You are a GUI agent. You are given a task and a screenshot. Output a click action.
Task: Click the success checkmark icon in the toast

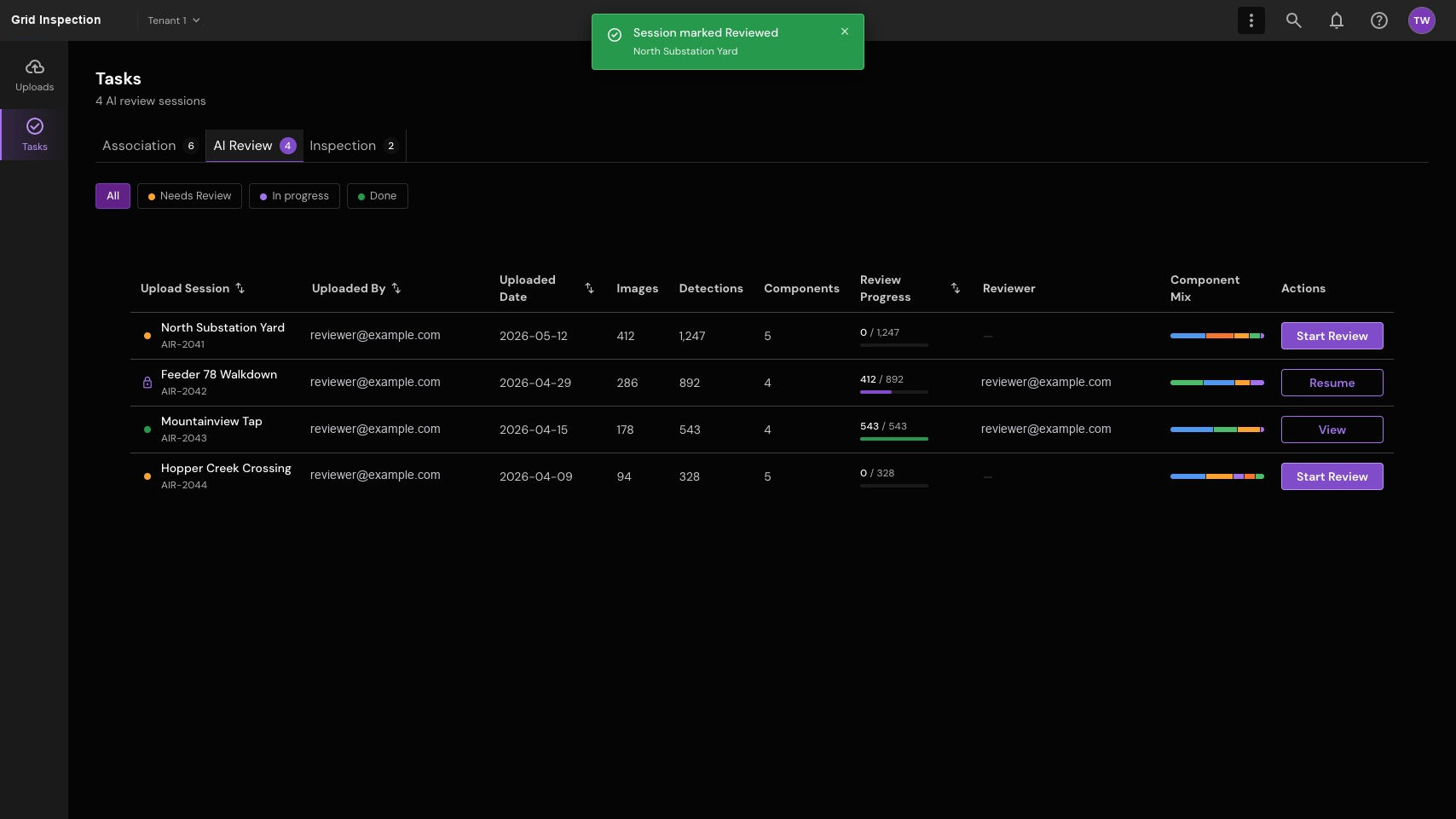tap(614, 35)
